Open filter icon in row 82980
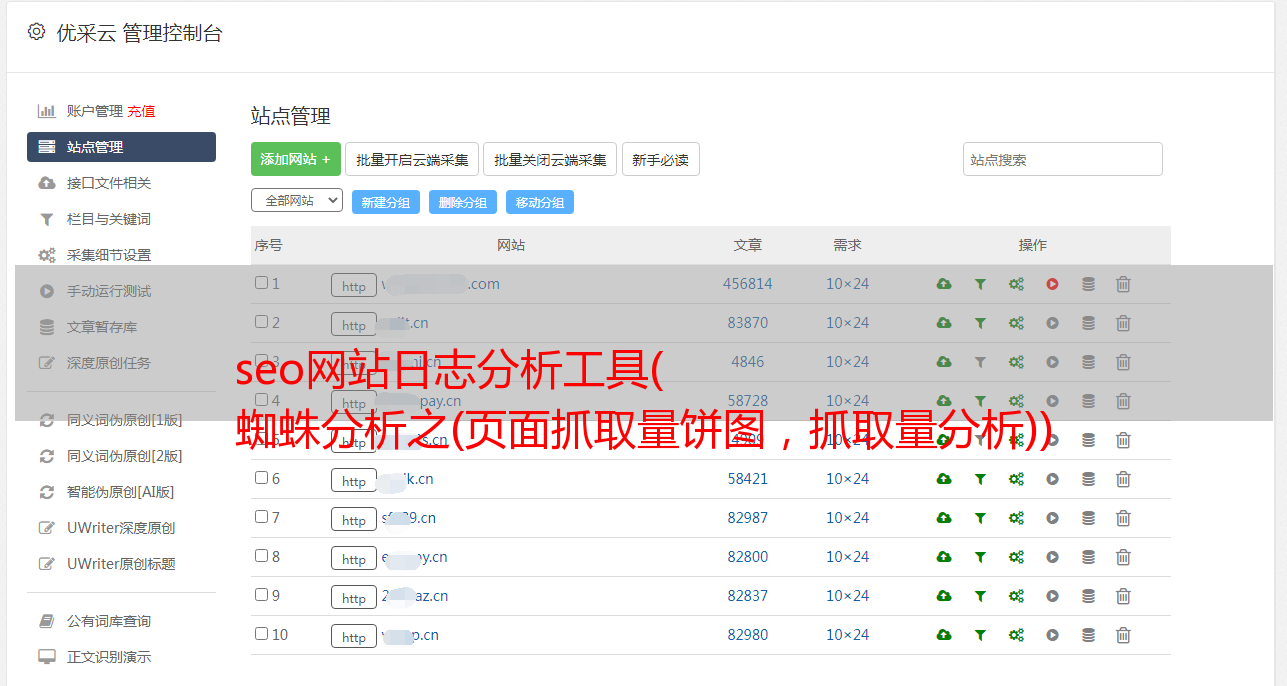Screen dimensions: 1287x686 980,635
